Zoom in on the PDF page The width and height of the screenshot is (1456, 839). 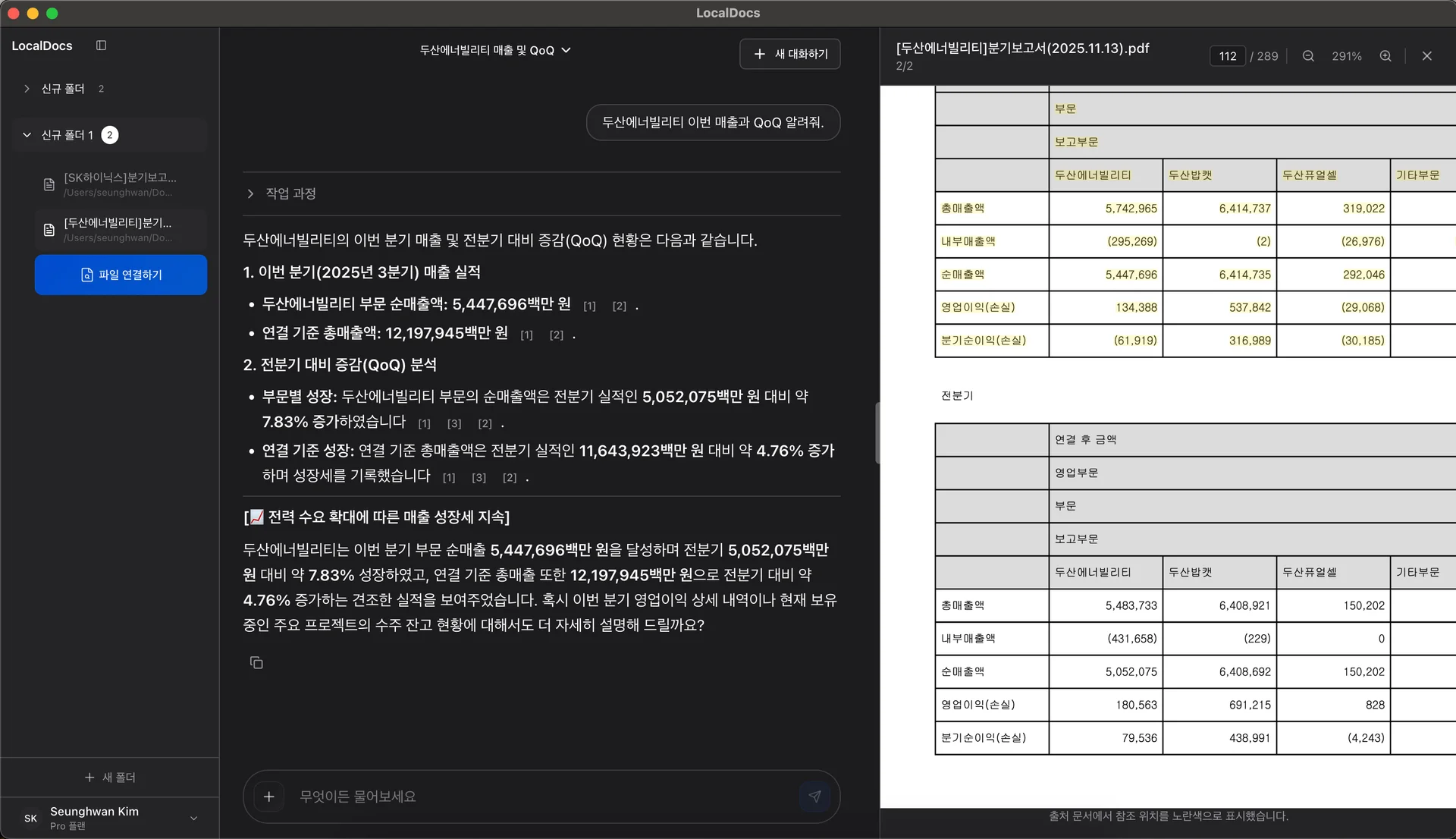1385,55
